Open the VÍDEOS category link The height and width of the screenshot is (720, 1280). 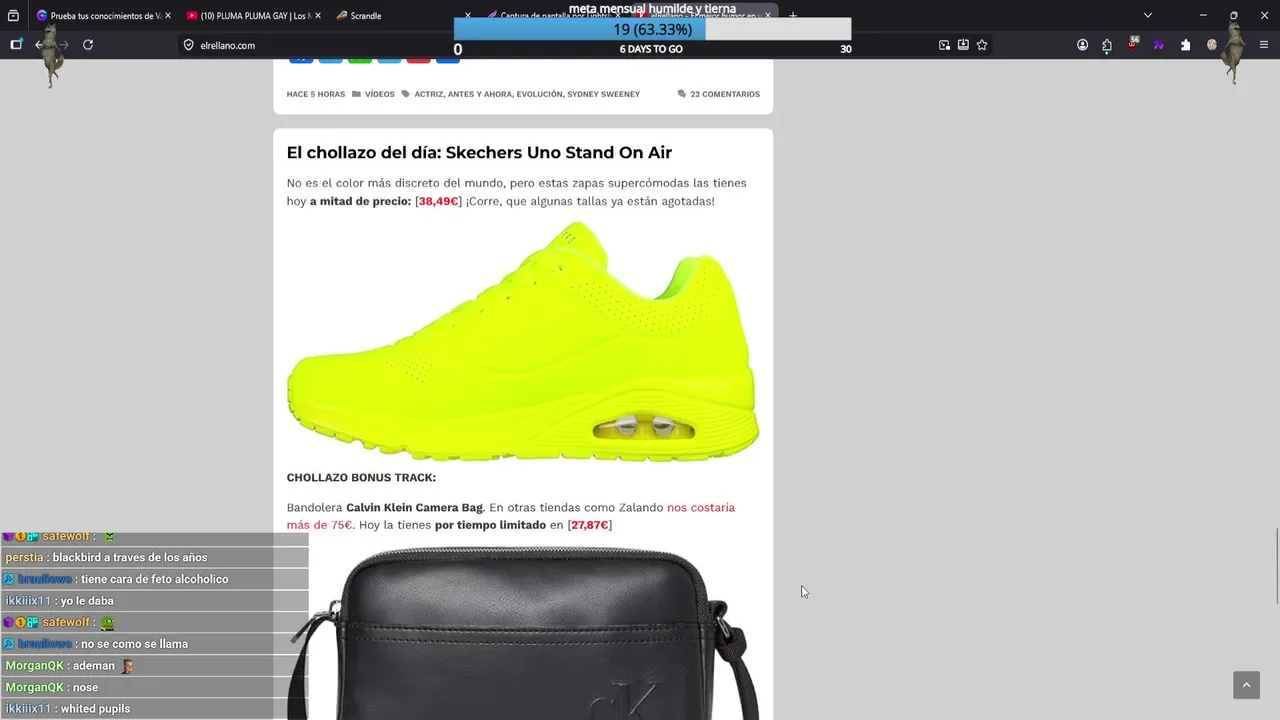[380, 94]
